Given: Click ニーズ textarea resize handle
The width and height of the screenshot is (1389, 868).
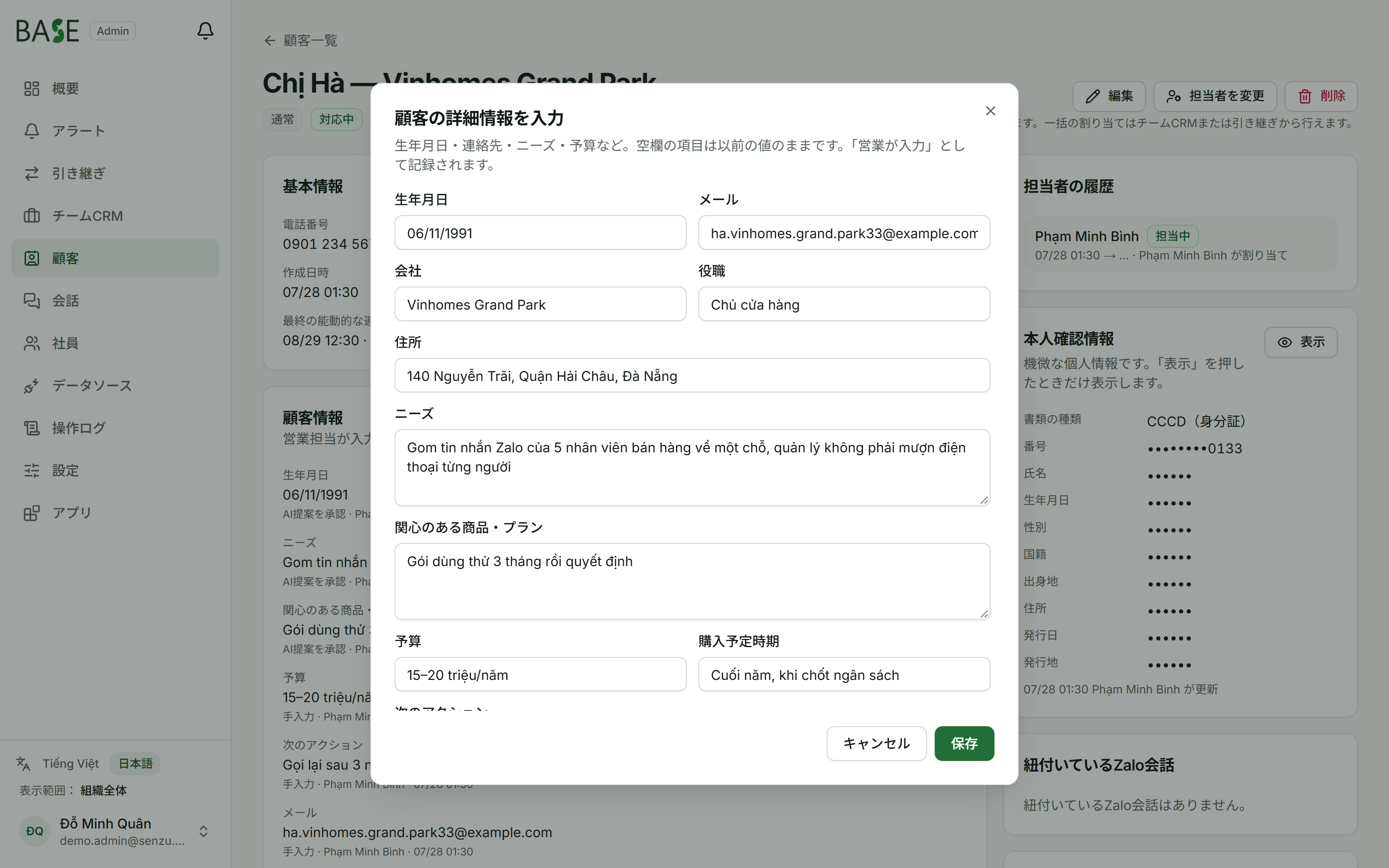Looking at the screenshot, I should point(984,500).
